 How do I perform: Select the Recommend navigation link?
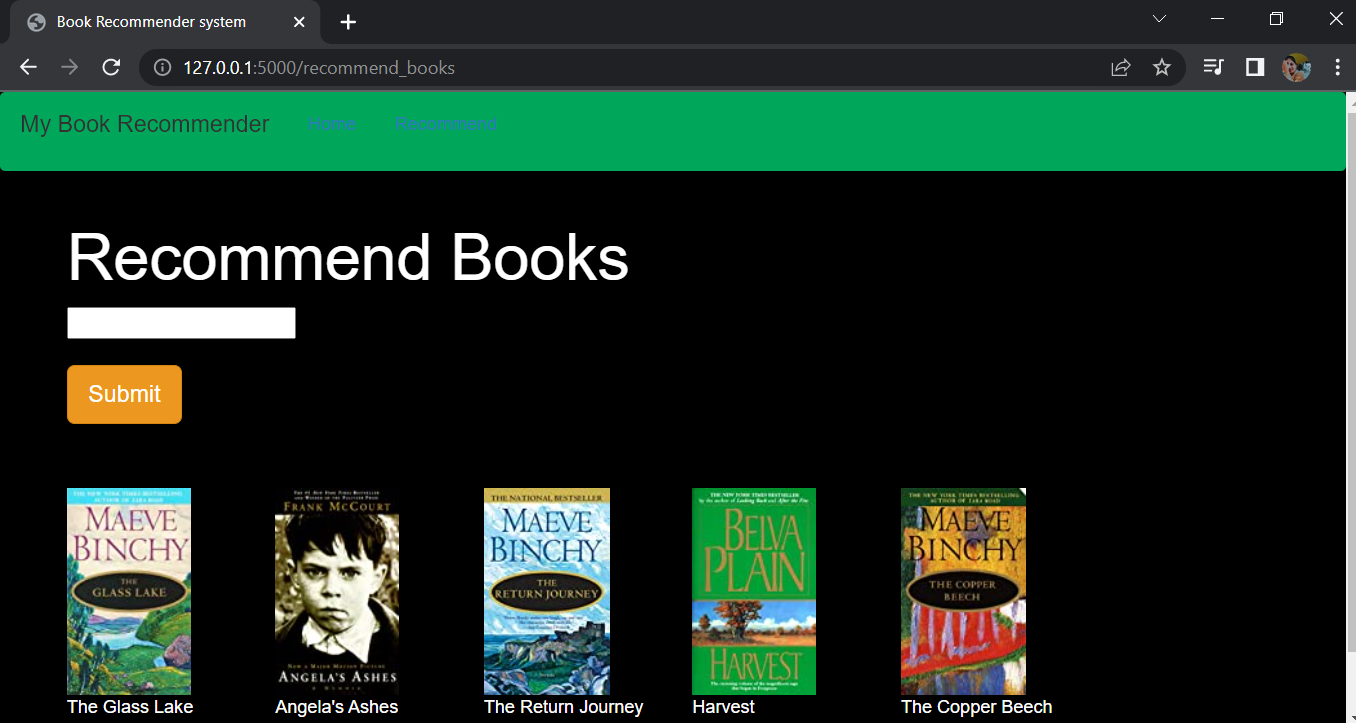[x=445, y=123]
